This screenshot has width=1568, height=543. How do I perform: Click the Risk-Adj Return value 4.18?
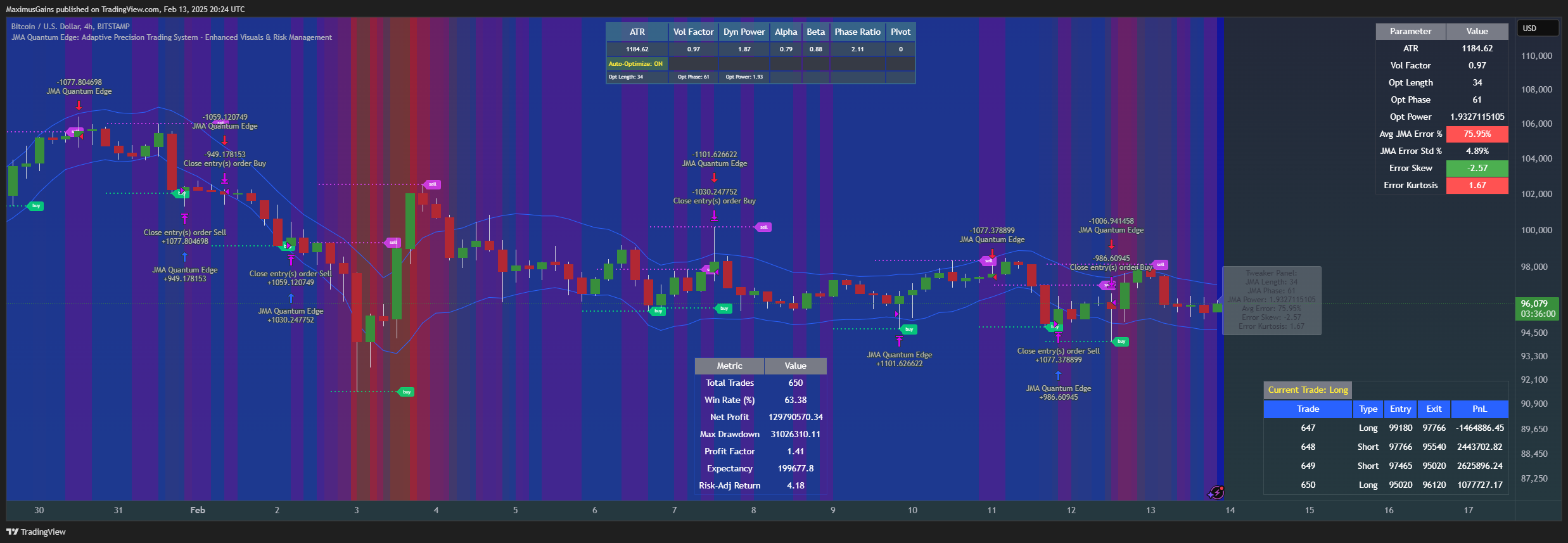pyautogui.click(x=795, y=485)
